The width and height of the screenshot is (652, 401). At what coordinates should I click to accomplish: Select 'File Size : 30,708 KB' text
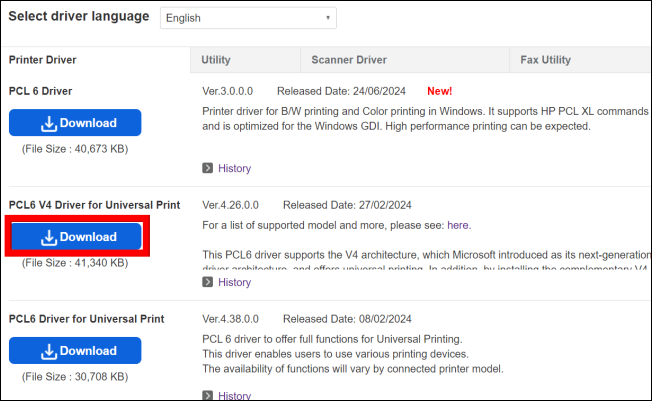(x=75, y=377)
